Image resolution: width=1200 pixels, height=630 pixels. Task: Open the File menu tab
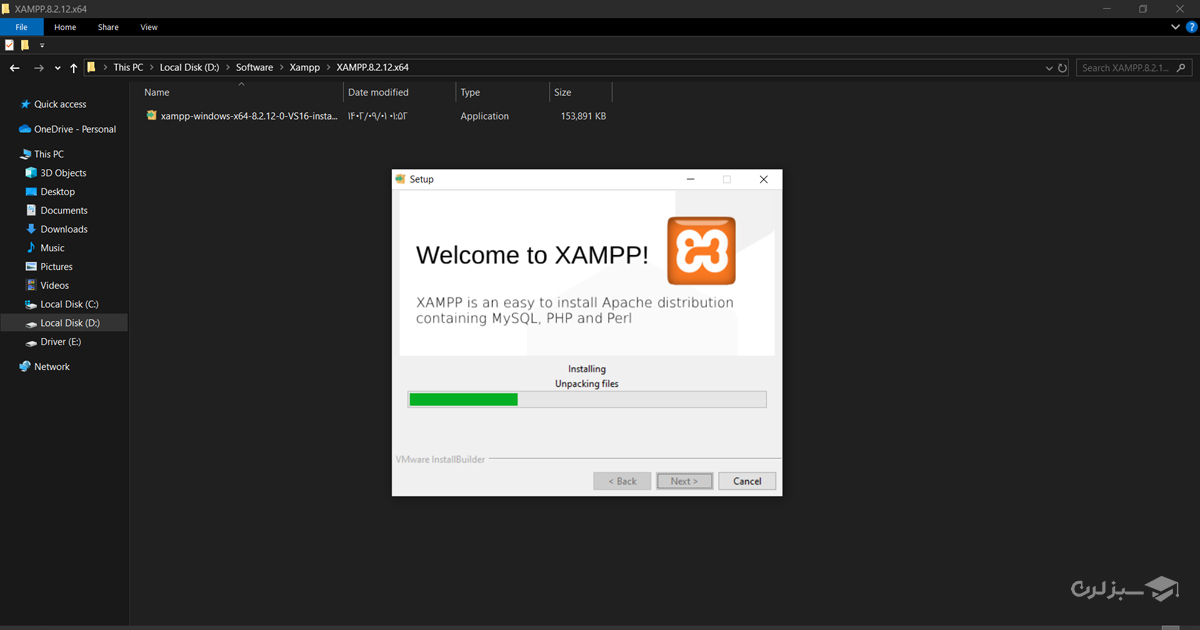(x=21, y=27)
